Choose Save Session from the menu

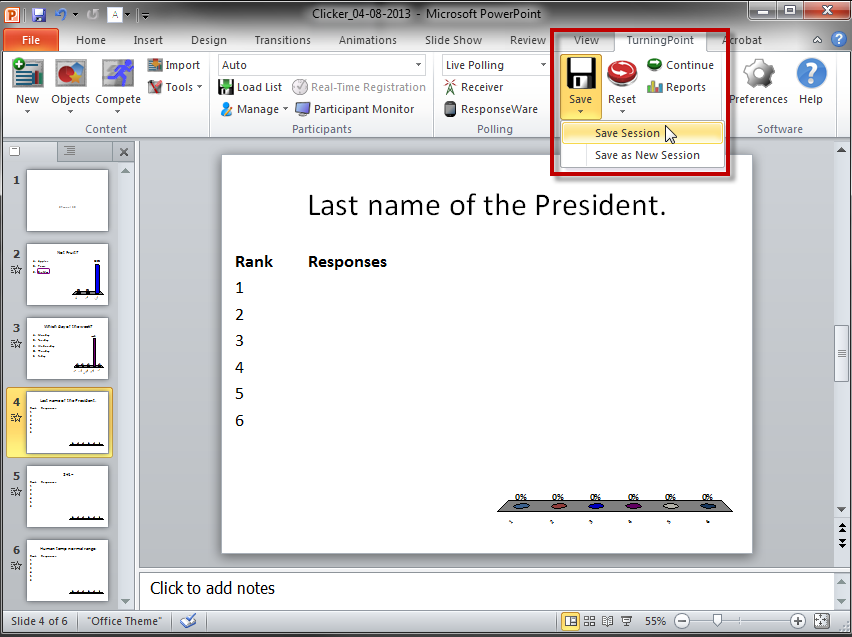642,133
